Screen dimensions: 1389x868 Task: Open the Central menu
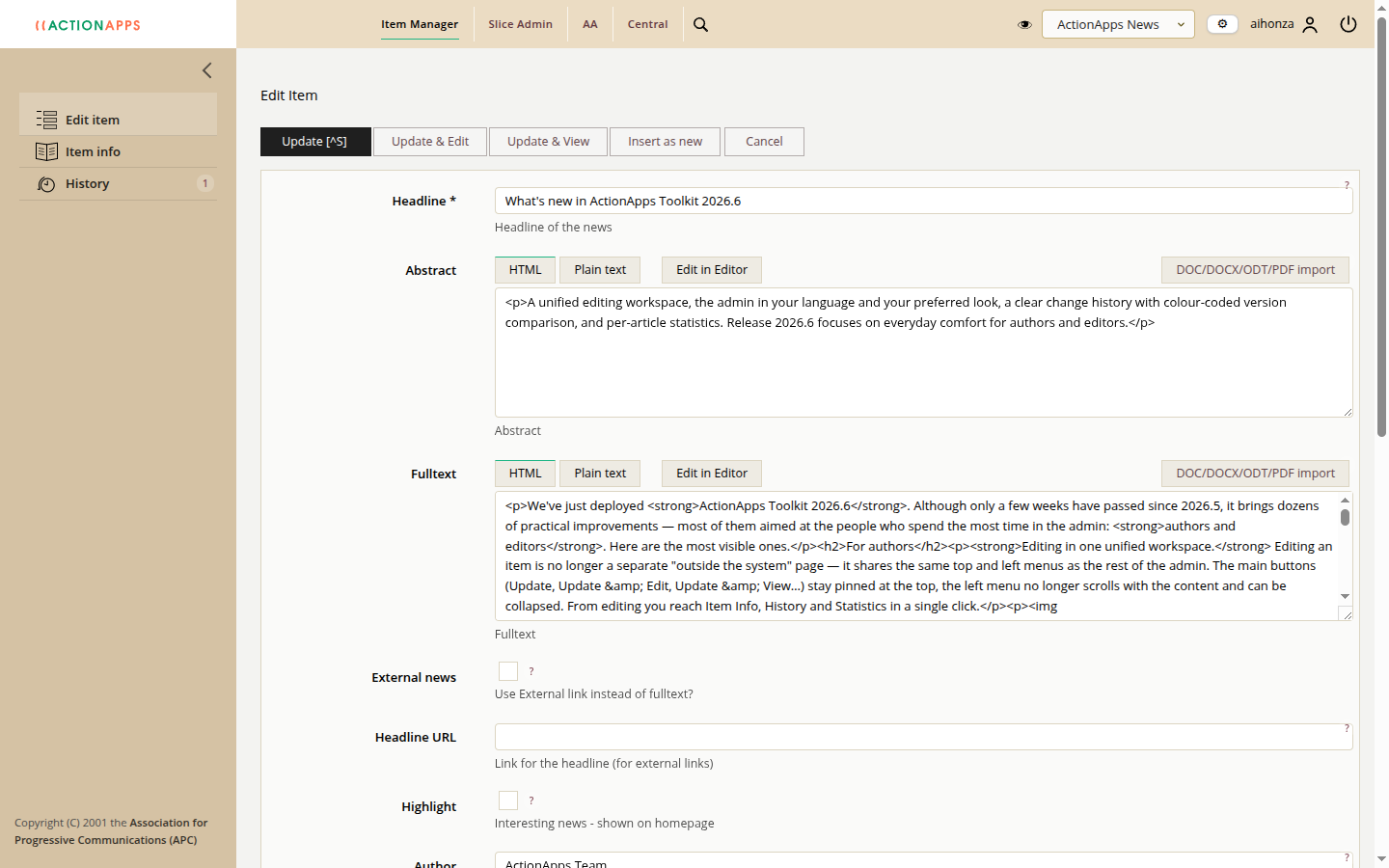pos(647,24)
